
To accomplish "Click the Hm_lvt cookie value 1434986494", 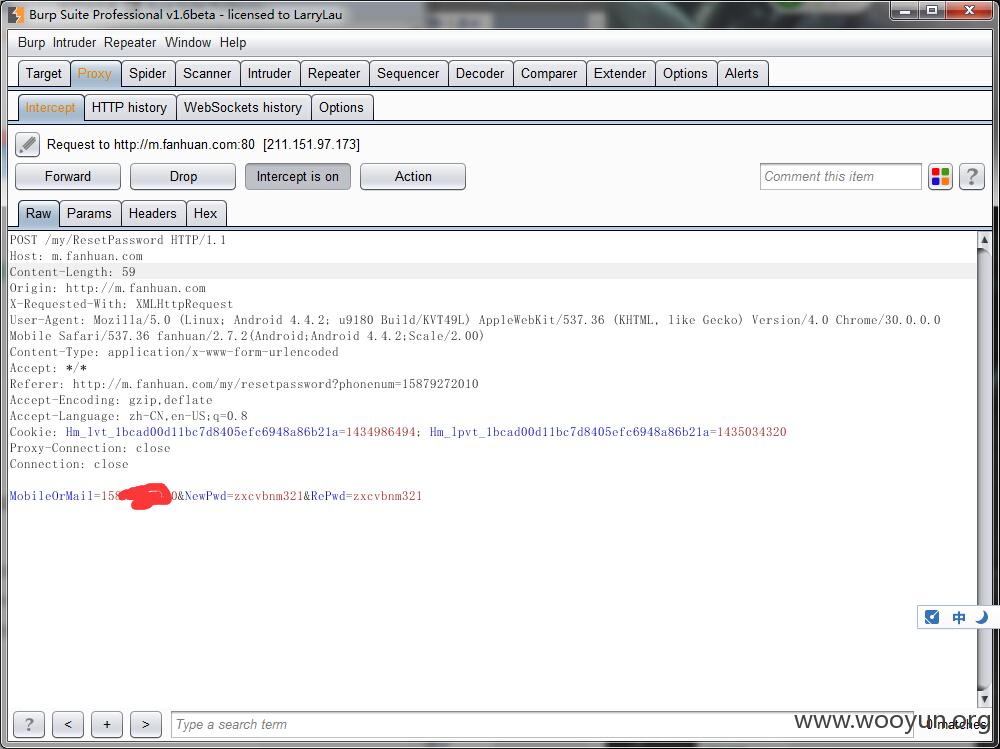I will (x=381, y=432).
